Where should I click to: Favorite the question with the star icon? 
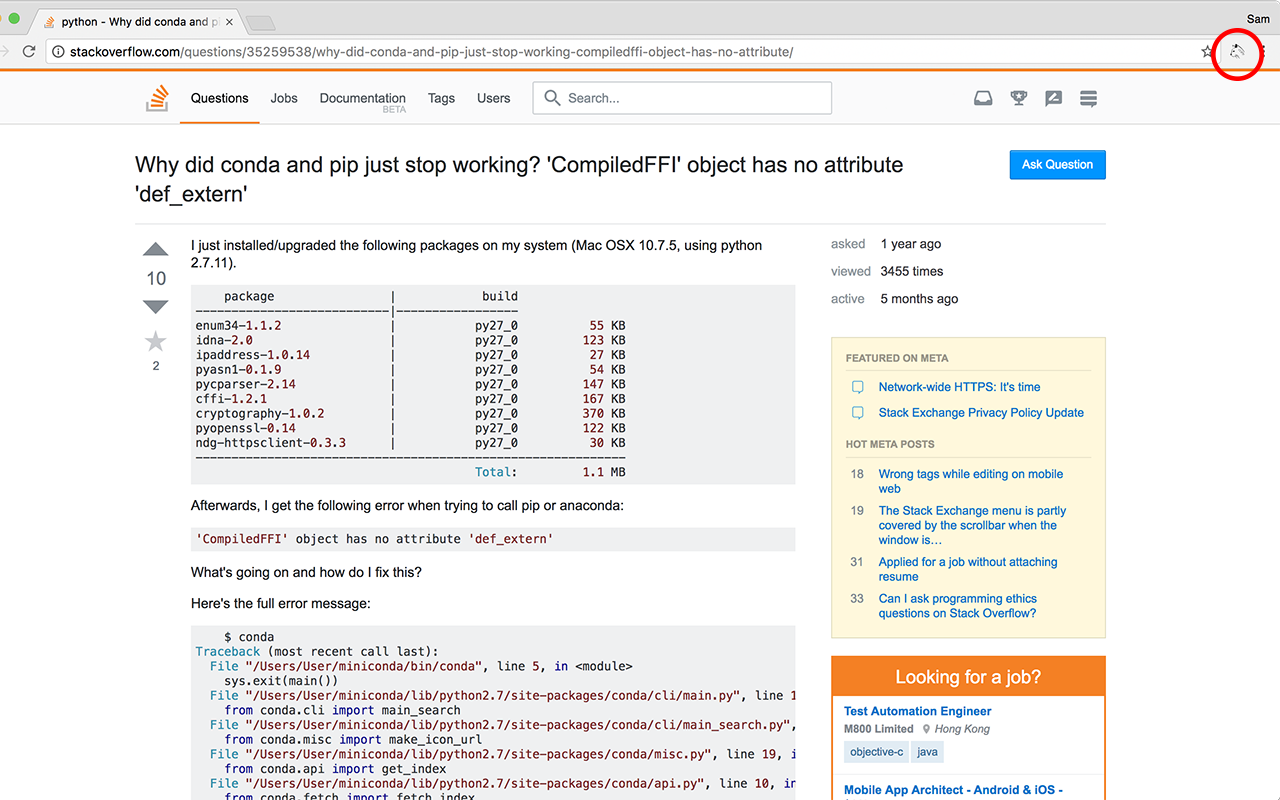tap(156, 342)
